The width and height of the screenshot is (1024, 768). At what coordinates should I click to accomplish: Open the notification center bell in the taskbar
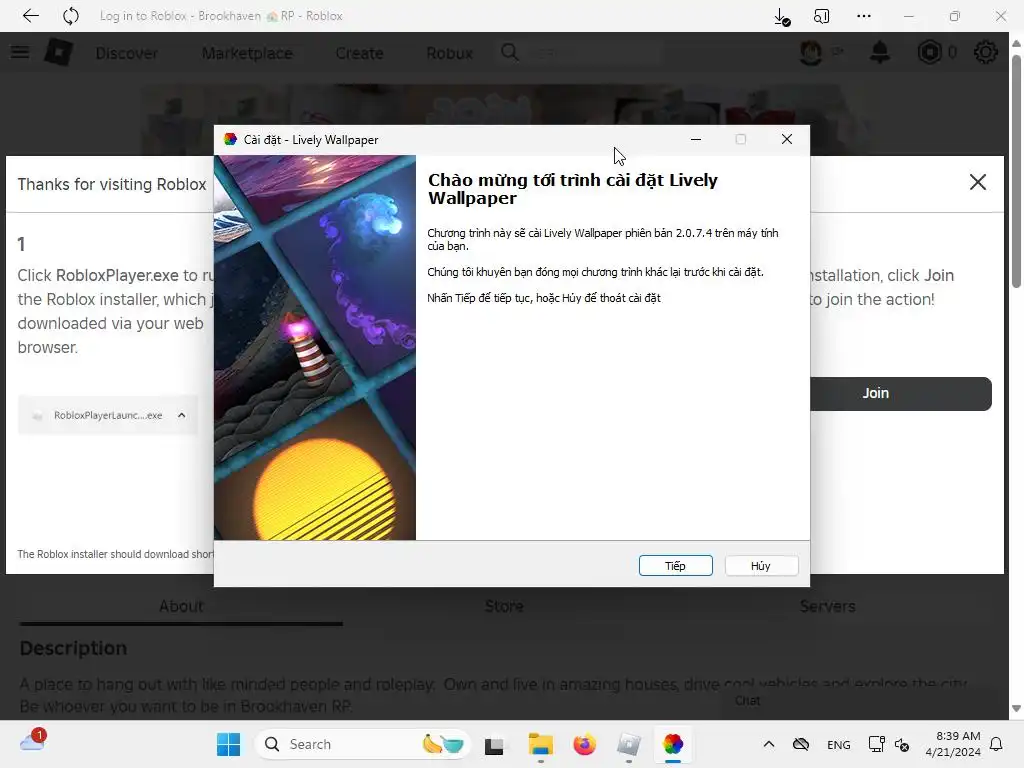[x=997, y=744]
